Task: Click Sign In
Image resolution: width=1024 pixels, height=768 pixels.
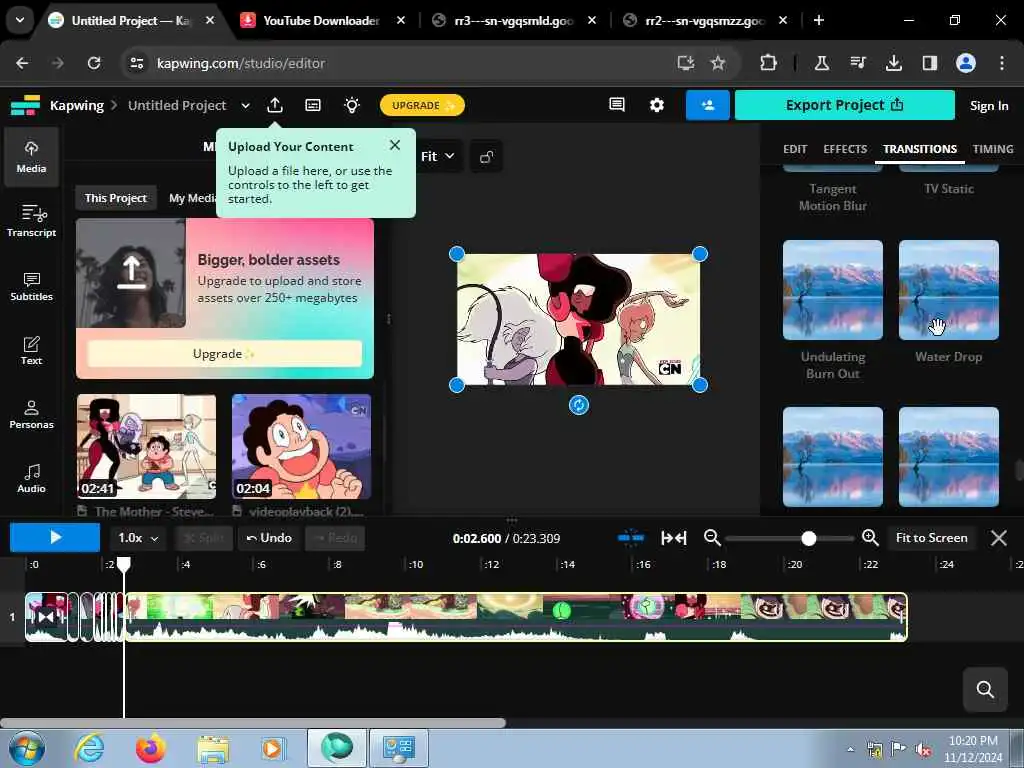Action: click(x=989, y=106)
